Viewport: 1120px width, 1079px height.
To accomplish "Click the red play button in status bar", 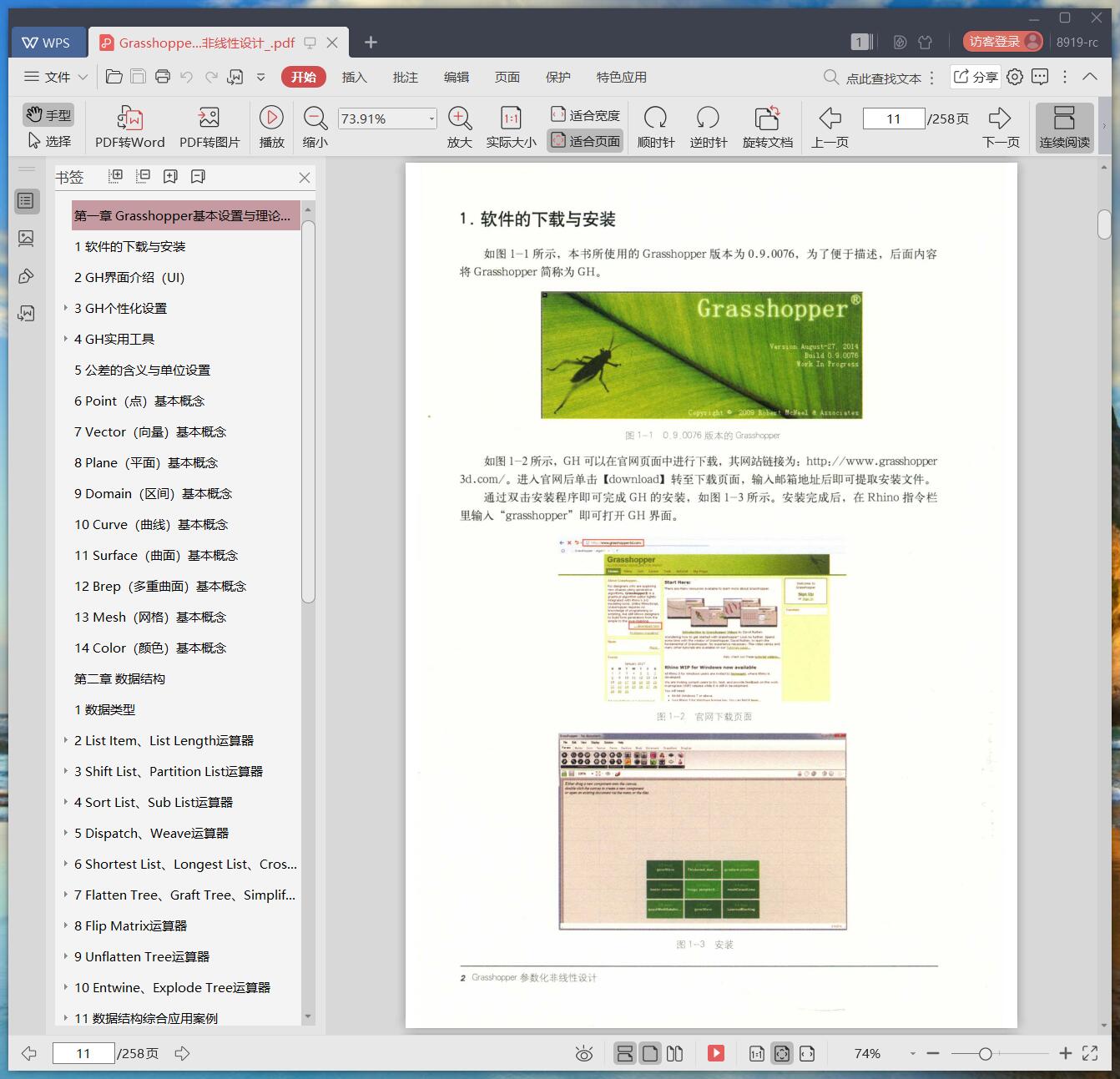I will coord(716,1053).
